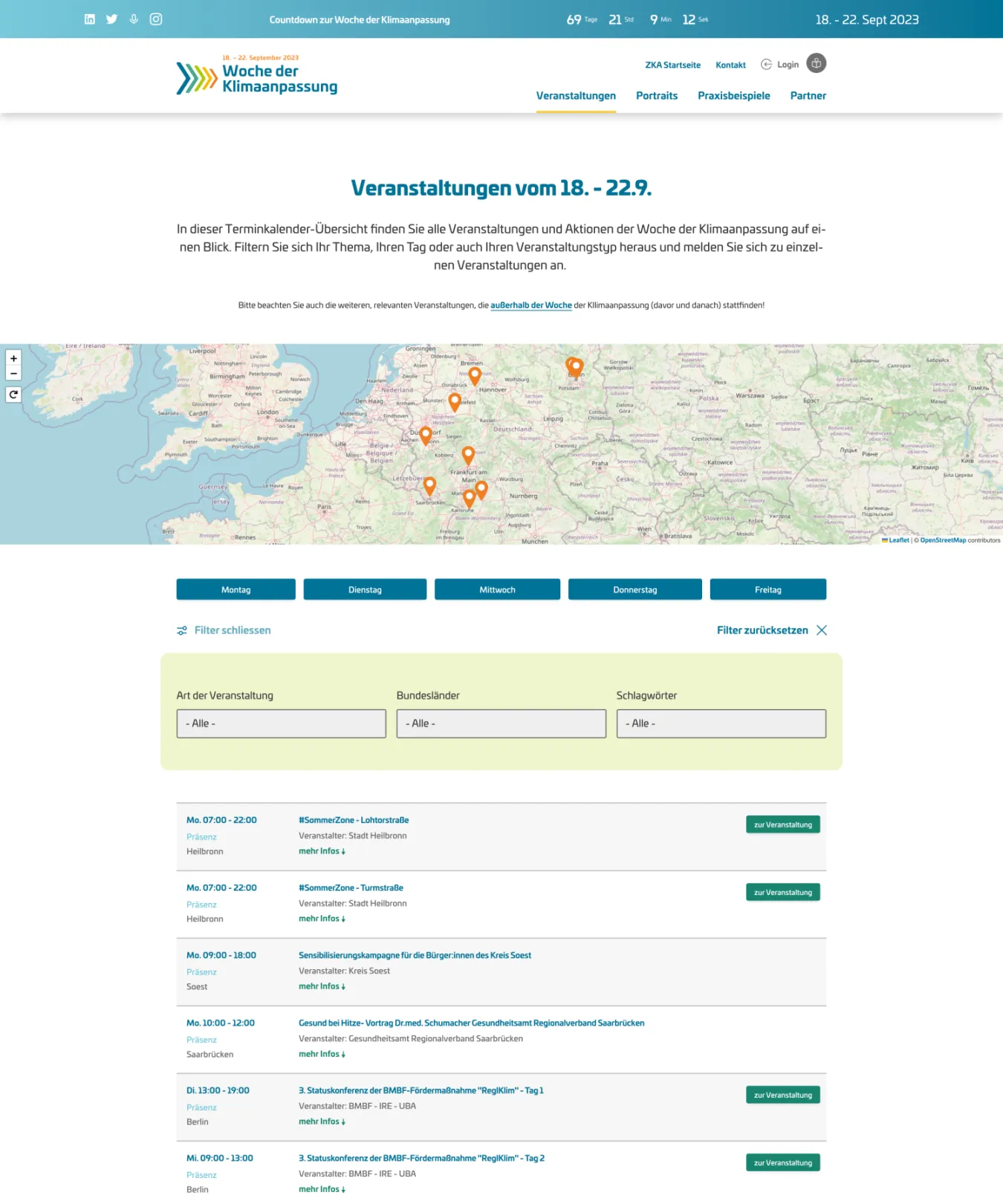Follow the außerhalb der Woche link
Viewport: 1003px width, 1204px height.
531,305
